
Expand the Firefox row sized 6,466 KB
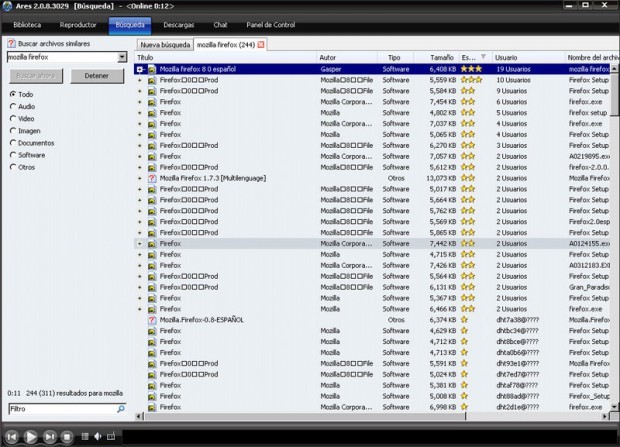[140, 309]
